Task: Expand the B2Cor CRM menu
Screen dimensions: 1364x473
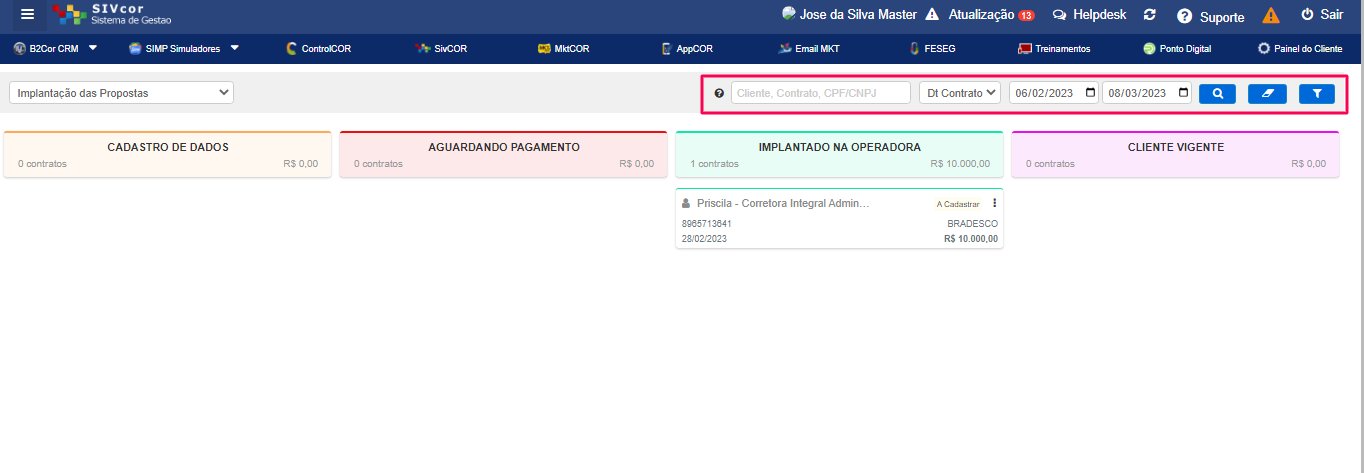Action: pyautogui.click(x=56, y=48)
